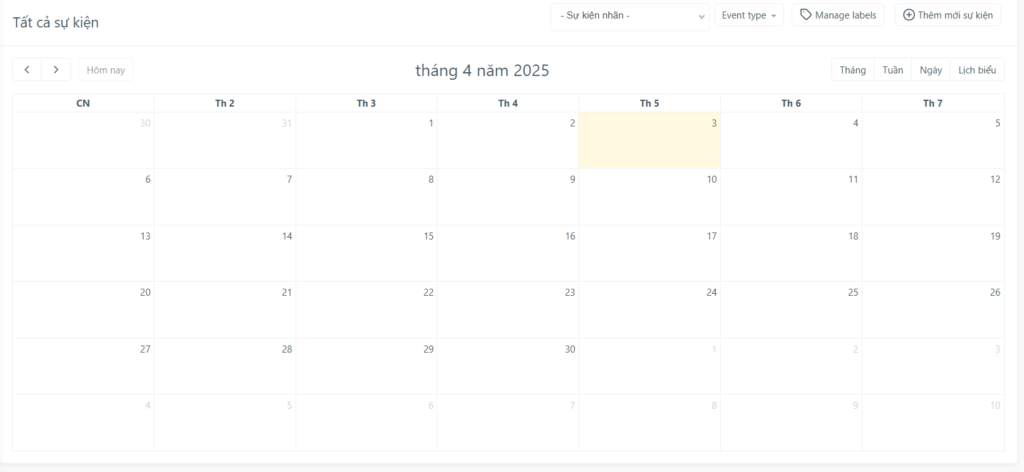Expand the Event type dropdown
1024x472 pixels.
tap(748, 15)
